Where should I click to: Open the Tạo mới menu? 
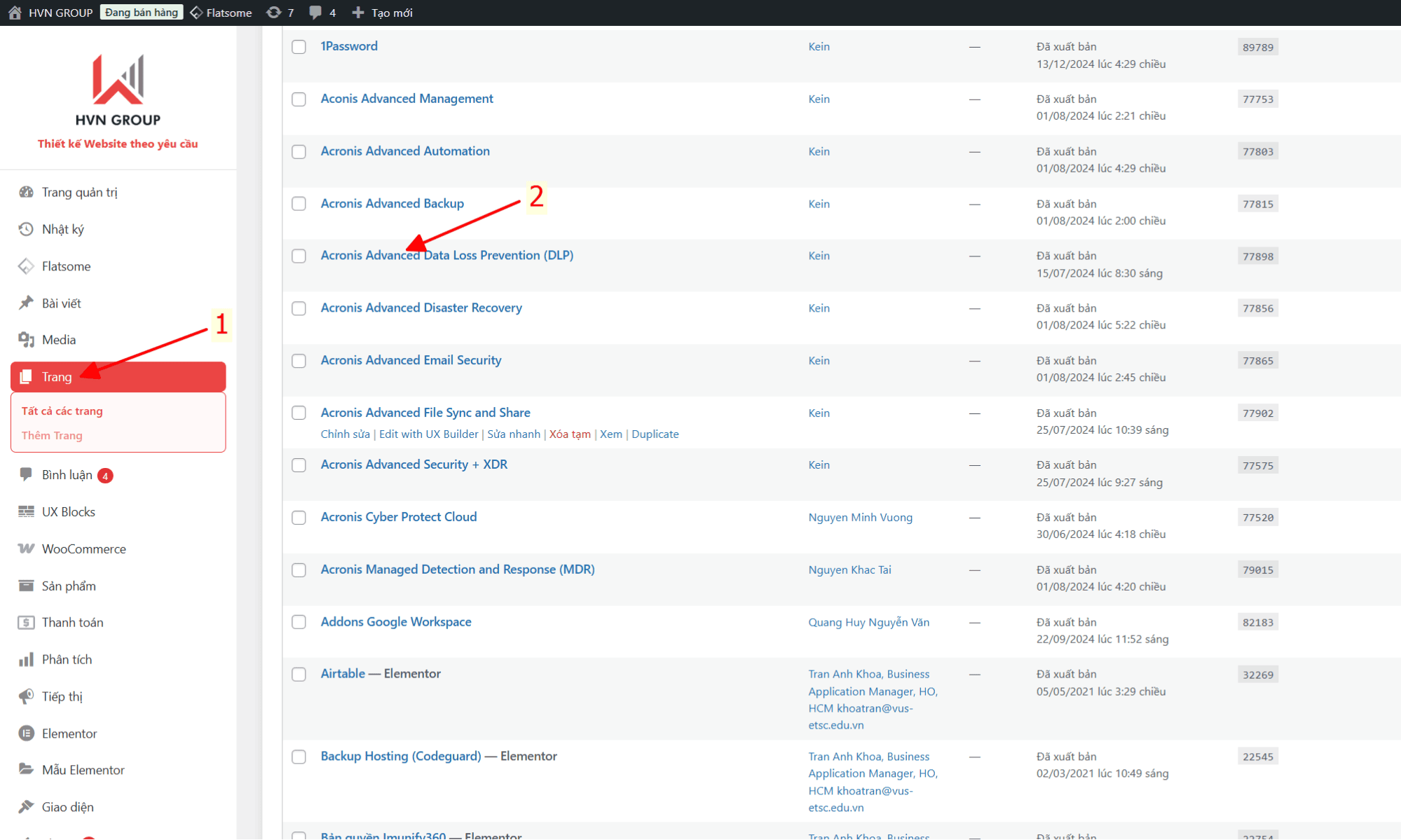[383, 13]
